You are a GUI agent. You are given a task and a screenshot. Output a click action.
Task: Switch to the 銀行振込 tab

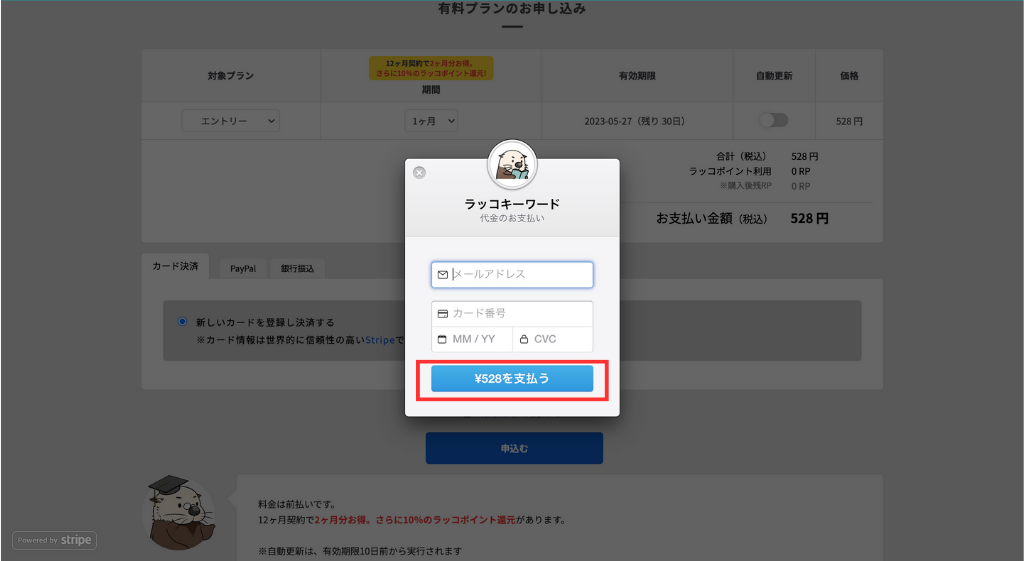tap(297, 268)
